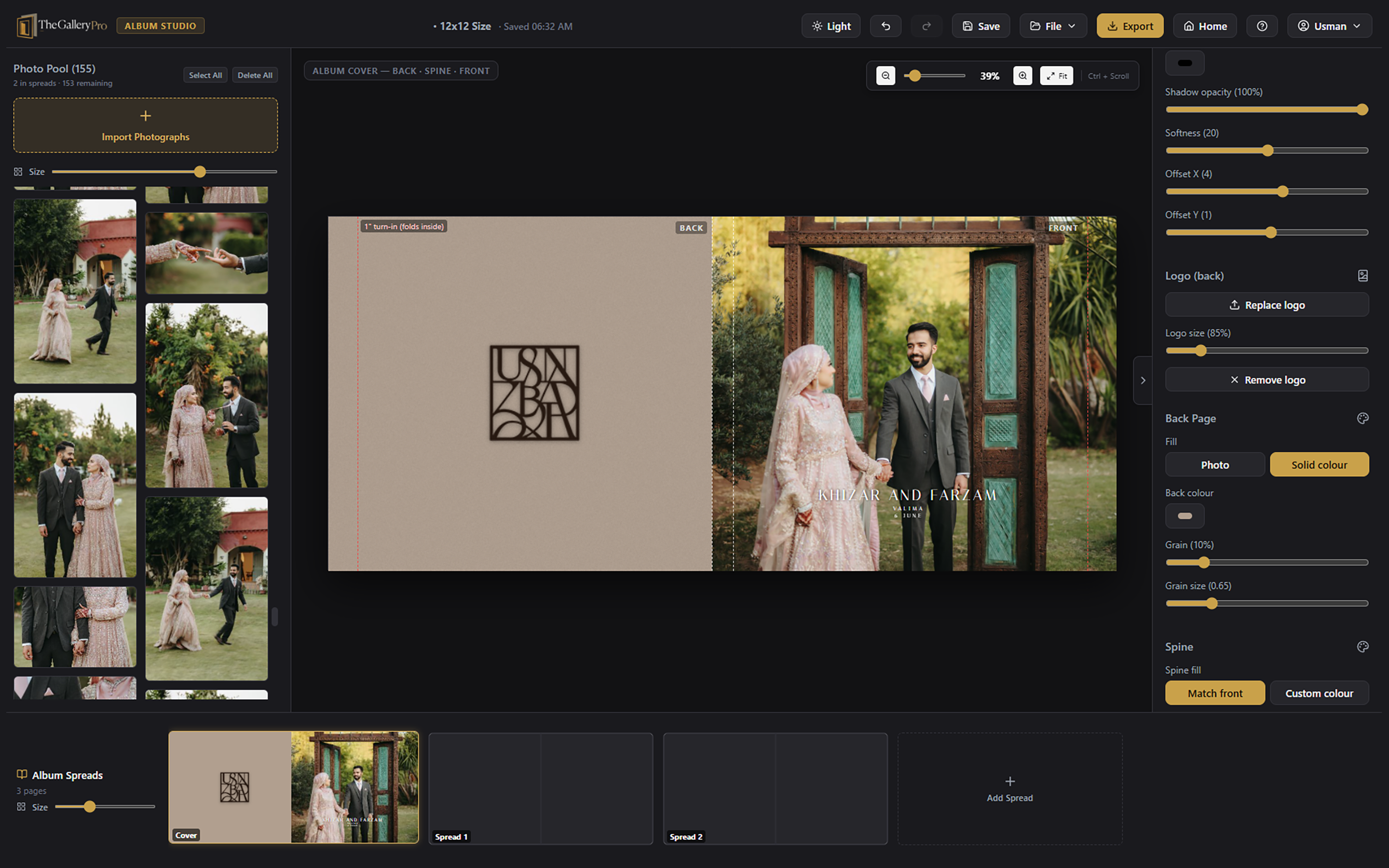The width and height of the screenshot is (1389, 868).
Task: Click the ALBUM STUDIO badge
Action: (x=160, y=26)
